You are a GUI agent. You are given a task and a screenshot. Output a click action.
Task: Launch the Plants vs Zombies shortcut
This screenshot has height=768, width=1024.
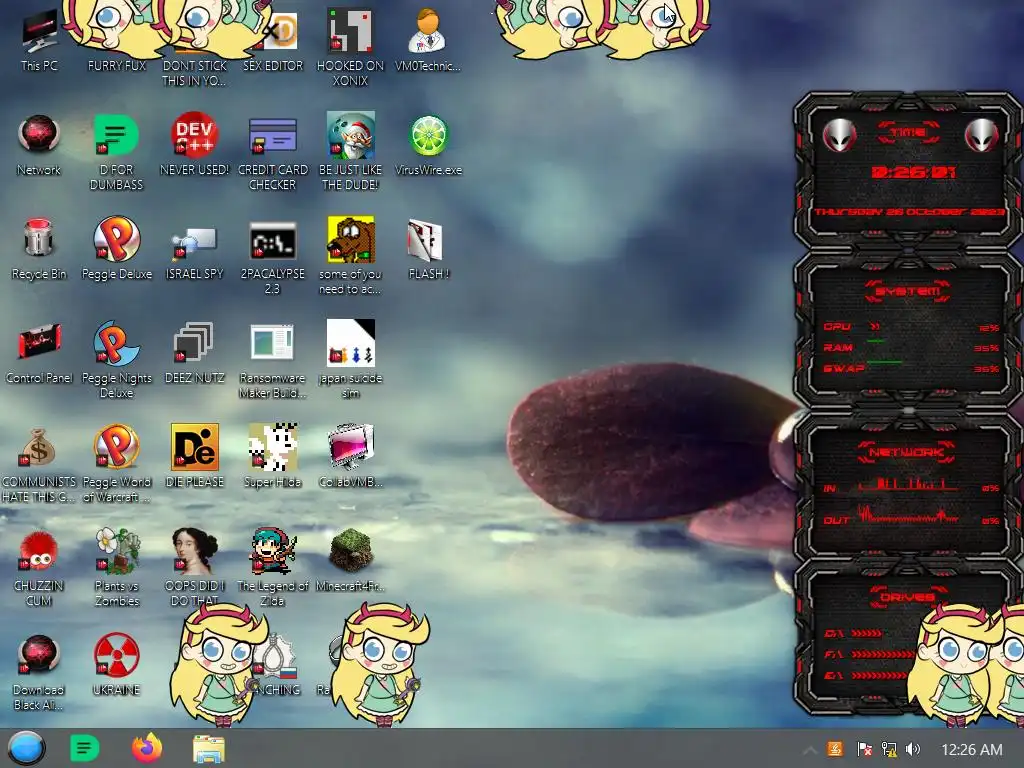pos(116,567)
